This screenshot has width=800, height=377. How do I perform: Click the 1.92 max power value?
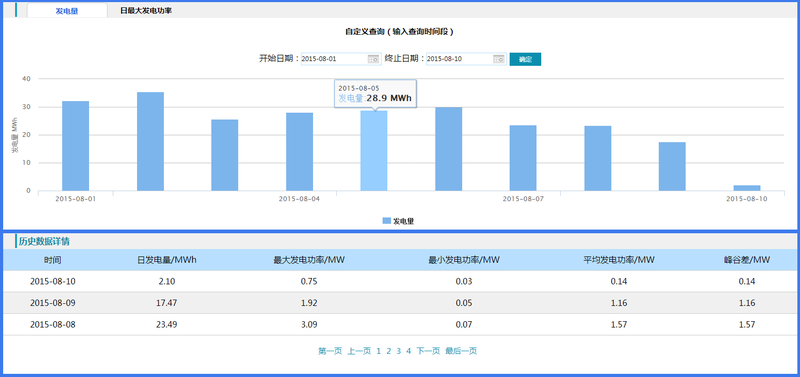309,303
